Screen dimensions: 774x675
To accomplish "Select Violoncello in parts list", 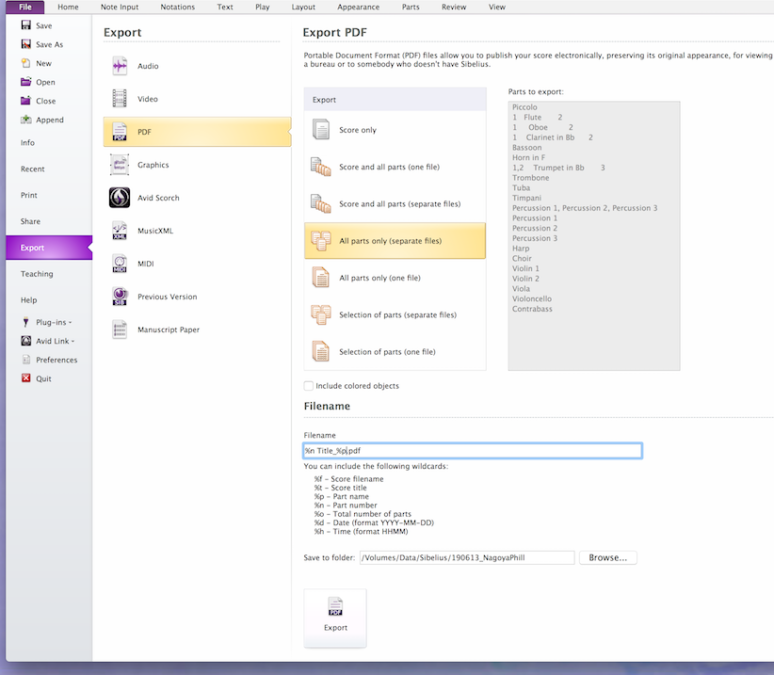I will coord(532,298).
